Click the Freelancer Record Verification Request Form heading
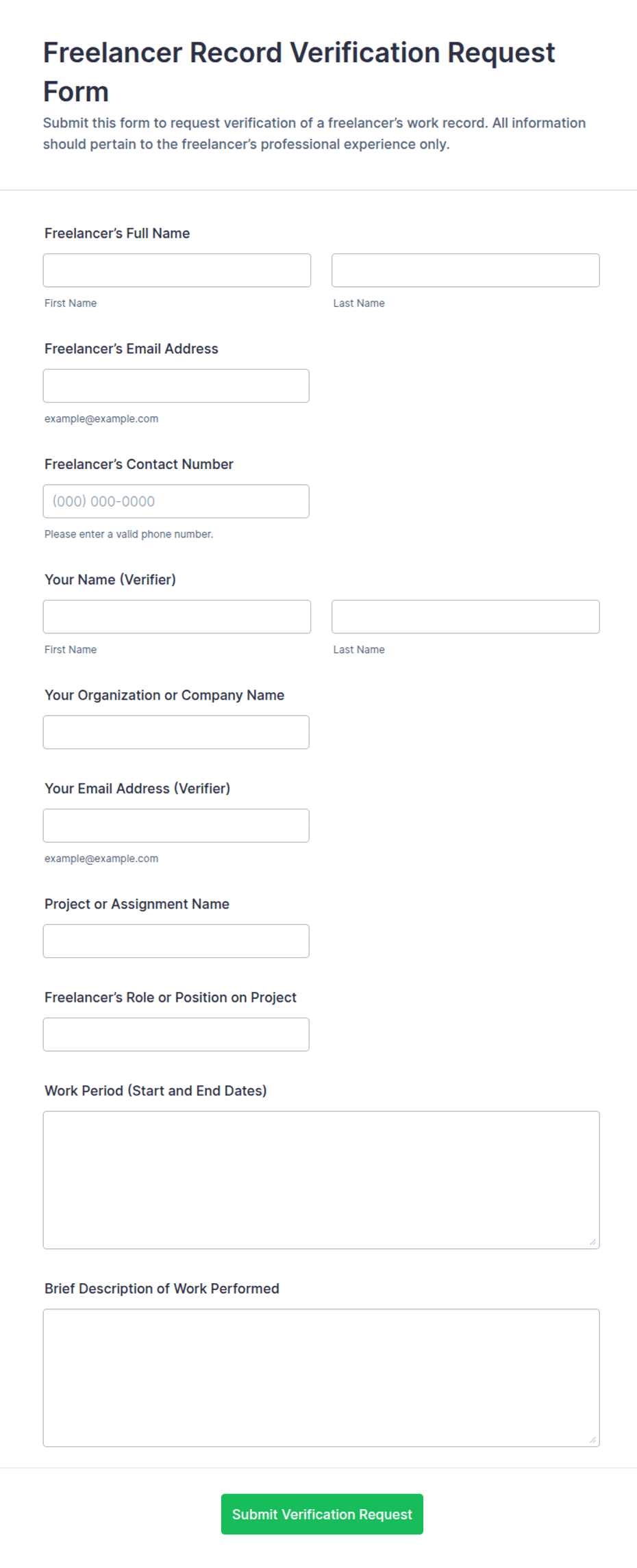This screenshot has width=637, height=1568. (299, 72)
